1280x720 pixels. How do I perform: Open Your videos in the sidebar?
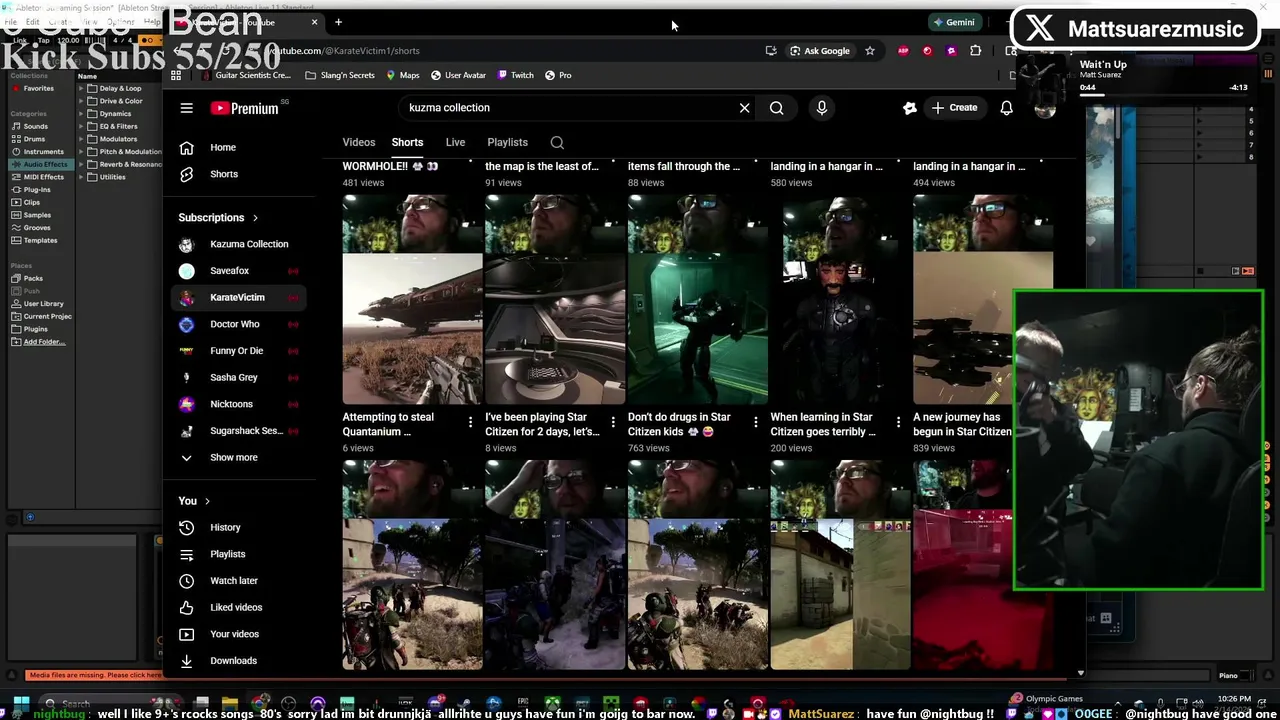pos(238,634)
